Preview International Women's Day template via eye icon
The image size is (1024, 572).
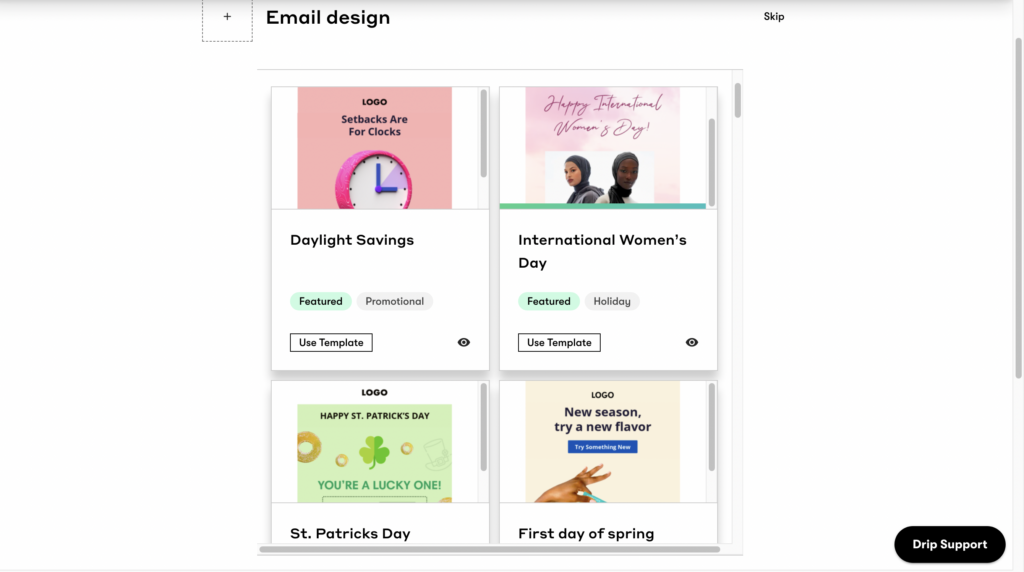(692, 342)
